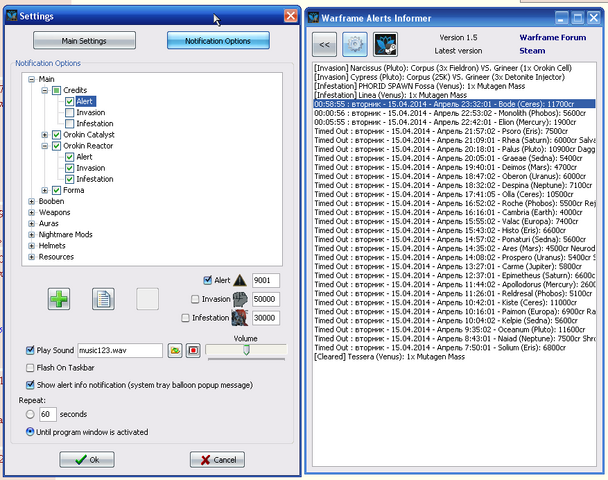Open the Warframe Forum link
This screenshot has height=480, width=608.
coord(553,38)
